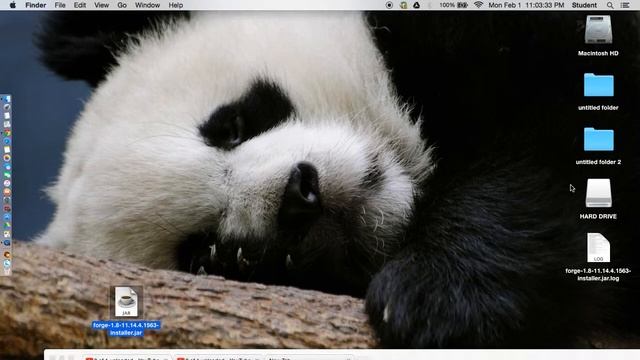The width and height of the screenshot is (640, 360).
Task: Click the Macintosh HD label
Action: pos(598,53)
